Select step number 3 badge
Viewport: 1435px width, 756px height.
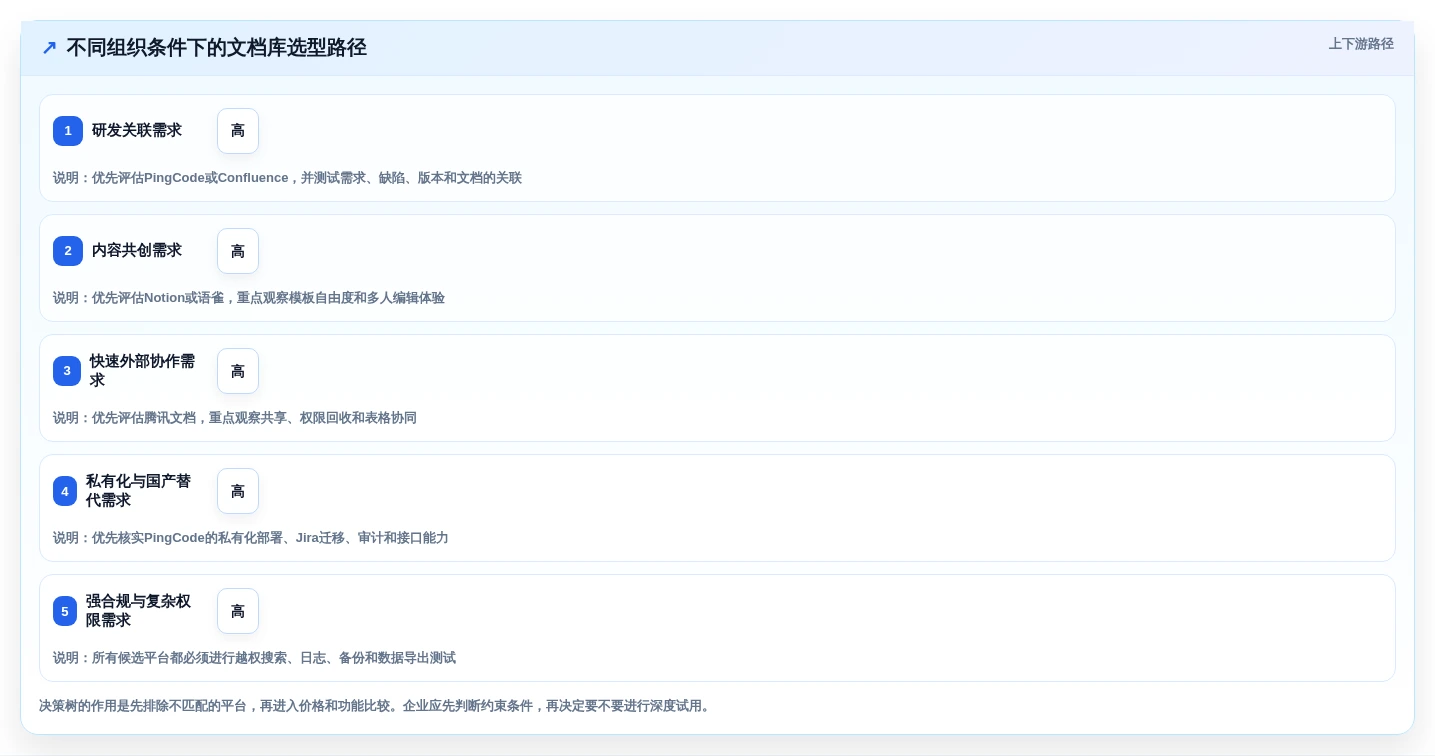coord(67,371)
